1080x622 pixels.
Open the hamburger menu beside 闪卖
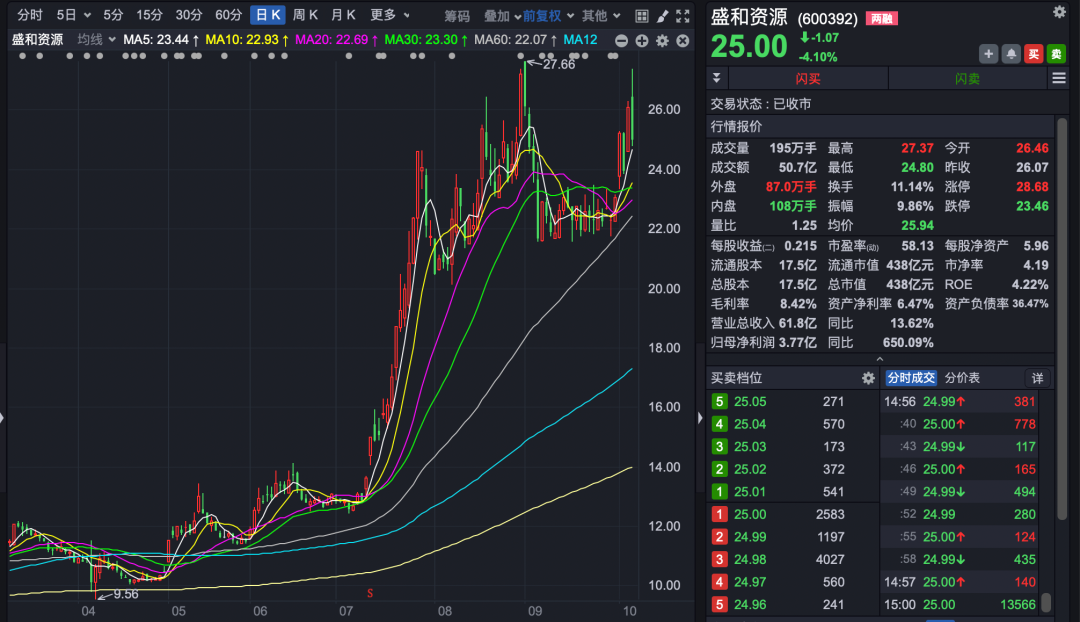tap(1057, 77)
